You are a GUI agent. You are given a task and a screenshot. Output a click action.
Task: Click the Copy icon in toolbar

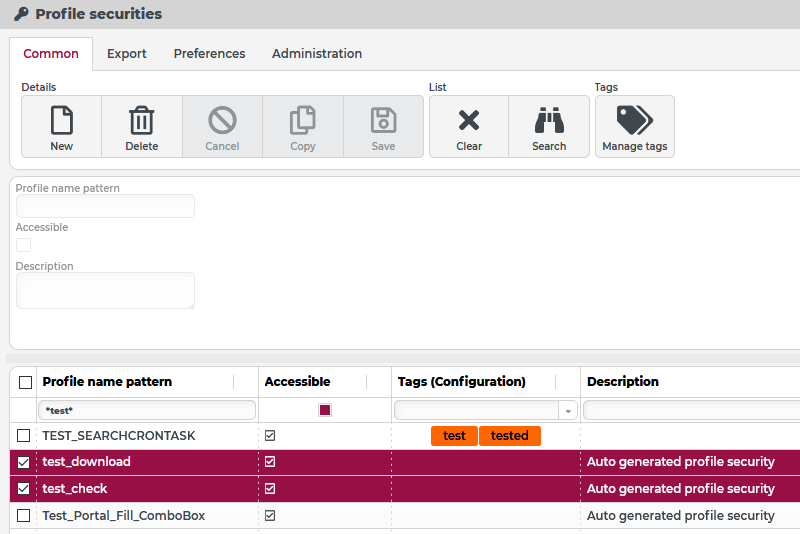coord(303,121)
